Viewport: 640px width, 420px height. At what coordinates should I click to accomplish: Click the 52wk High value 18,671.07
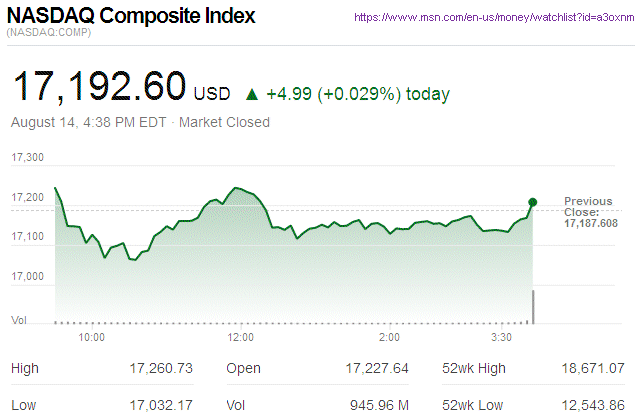click(x=593, y=369)
